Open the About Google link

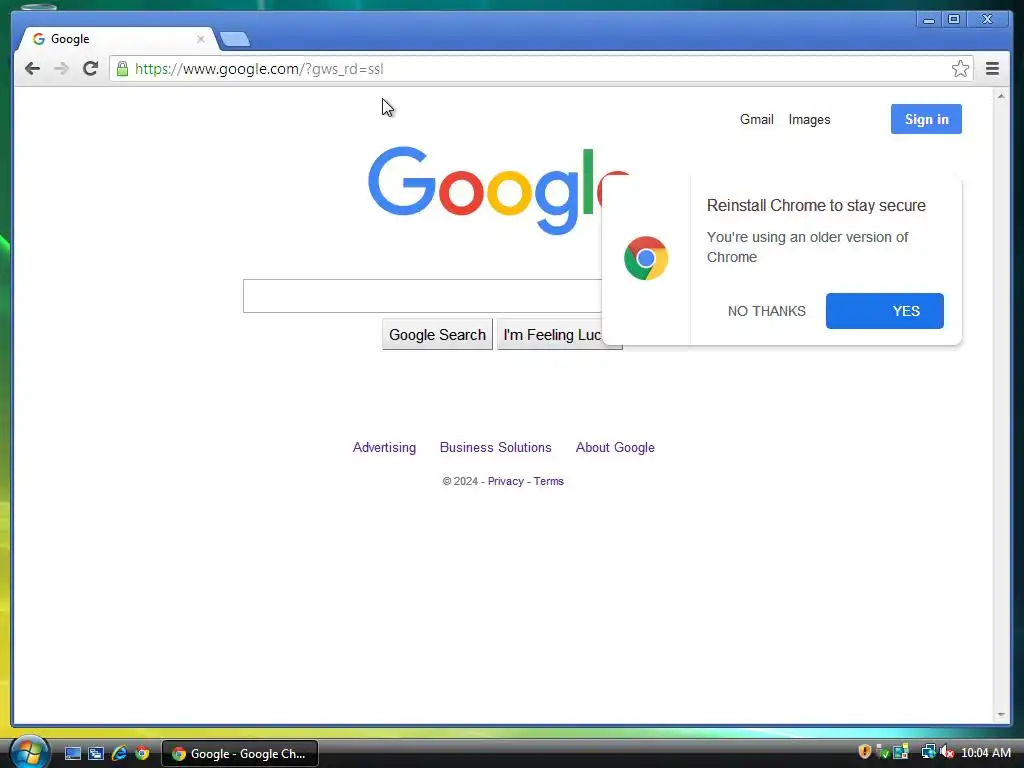point(615,447)
